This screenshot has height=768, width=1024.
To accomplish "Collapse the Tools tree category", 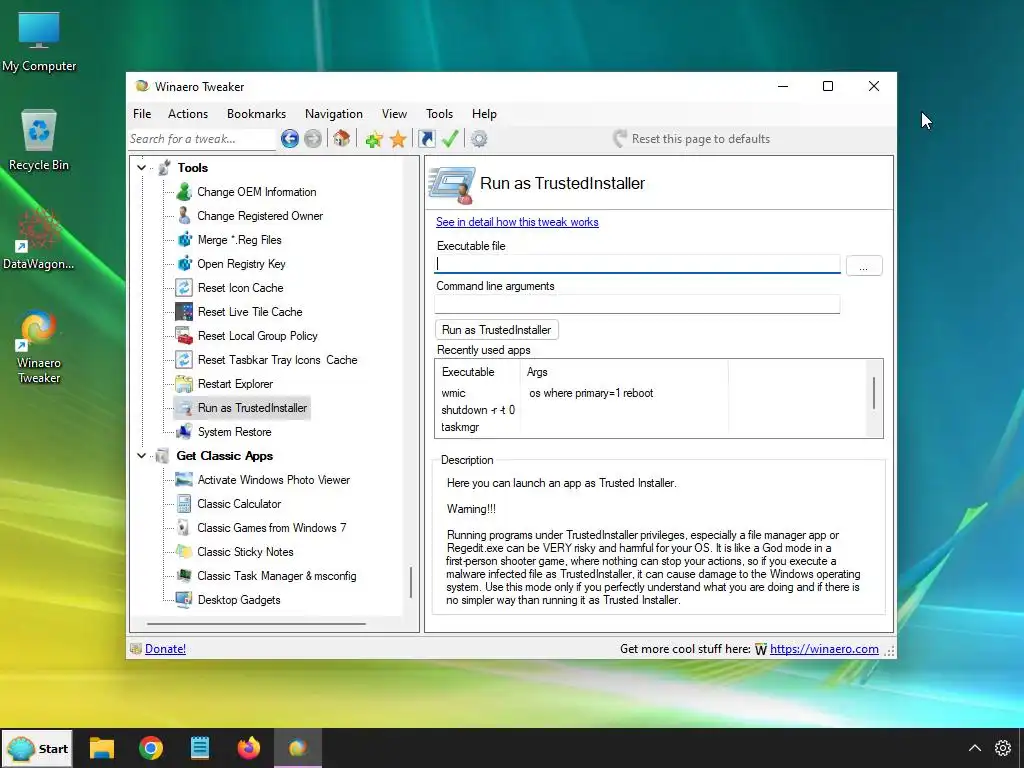I will (141, 168).
